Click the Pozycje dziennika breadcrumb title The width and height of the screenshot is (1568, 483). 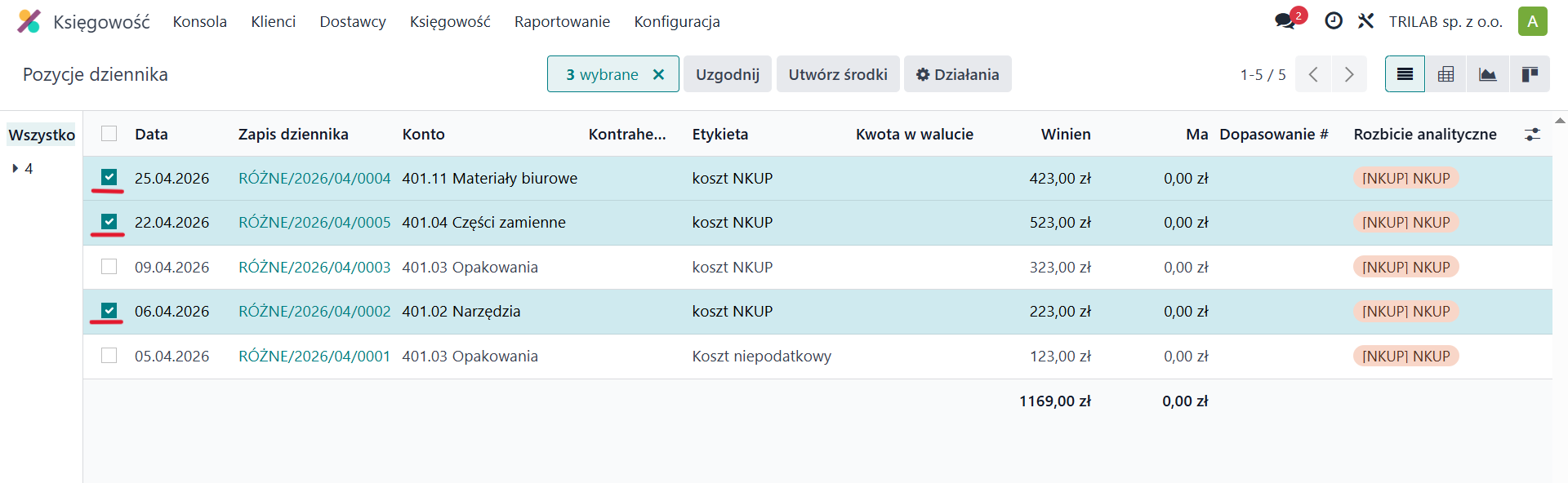click(x=96, y=74)
